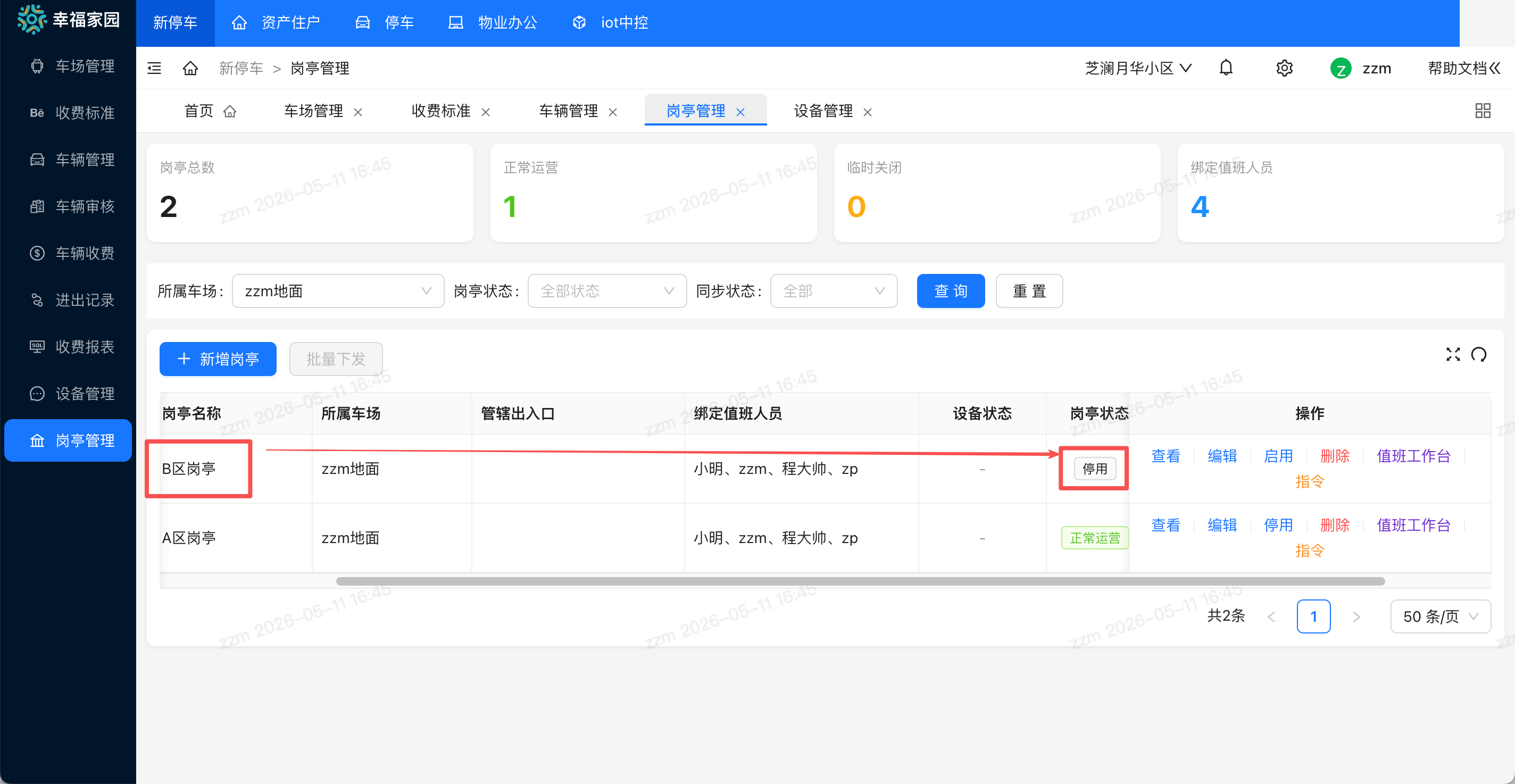
Task: Open 车辆审核 in the sidebar
Action: pos(68,206)
